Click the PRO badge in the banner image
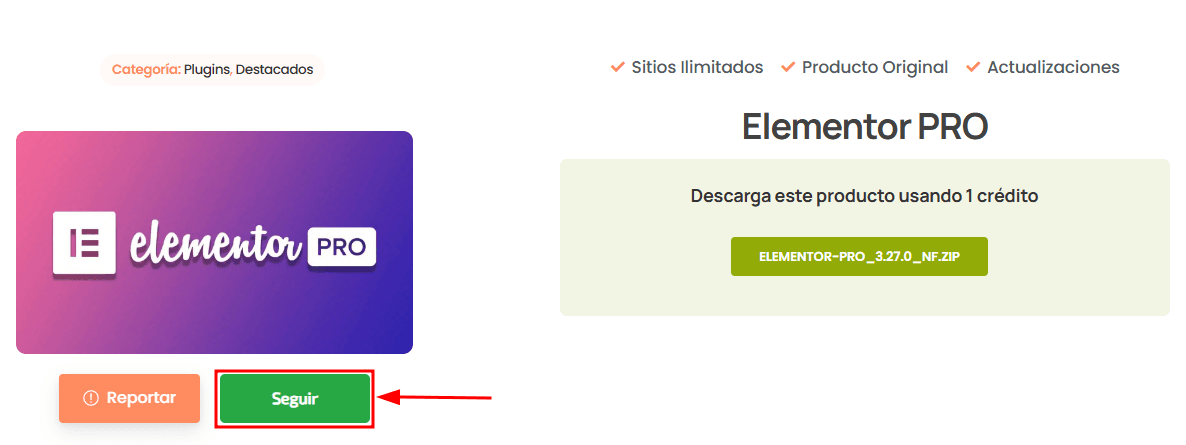 click(x=342, y=246)
